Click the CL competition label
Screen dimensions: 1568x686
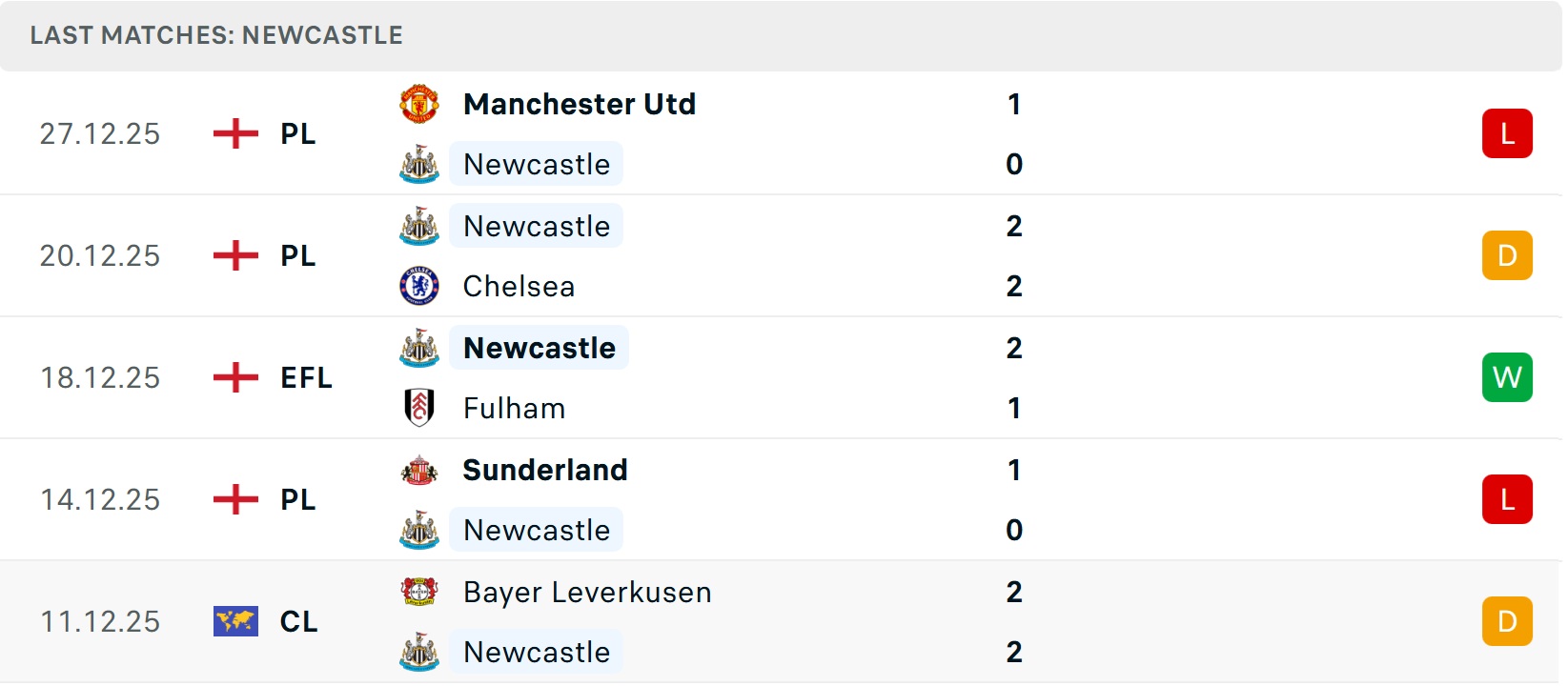point(298,621)
